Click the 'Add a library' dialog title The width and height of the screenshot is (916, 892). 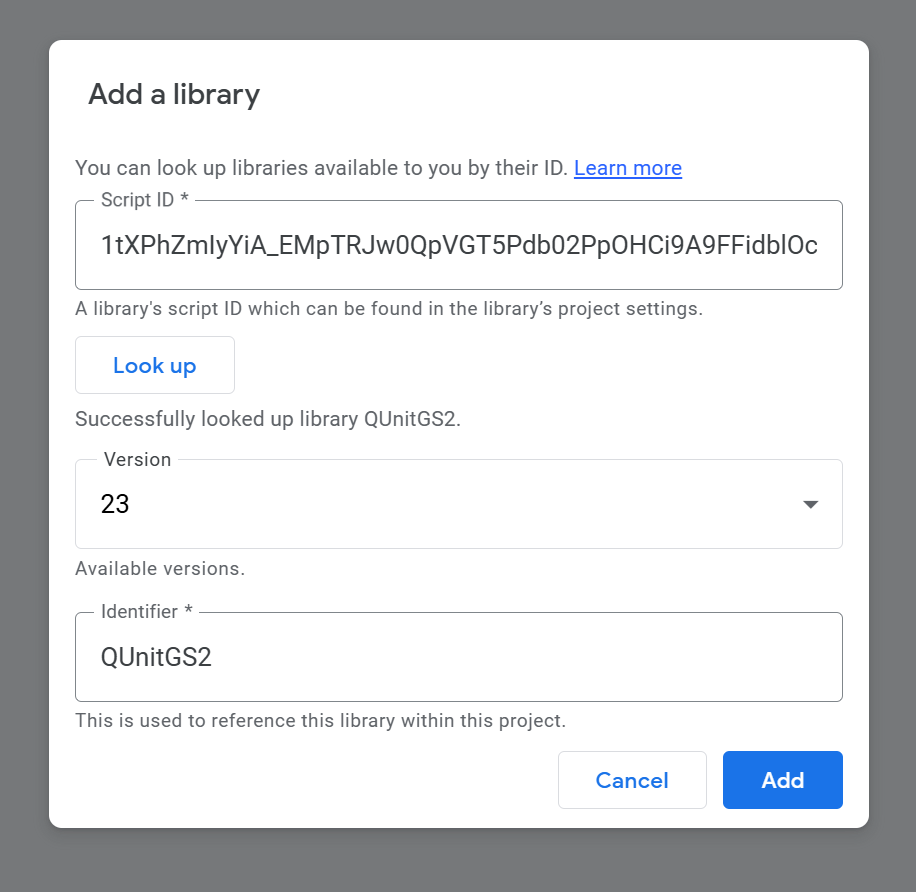tap(174, 94)
